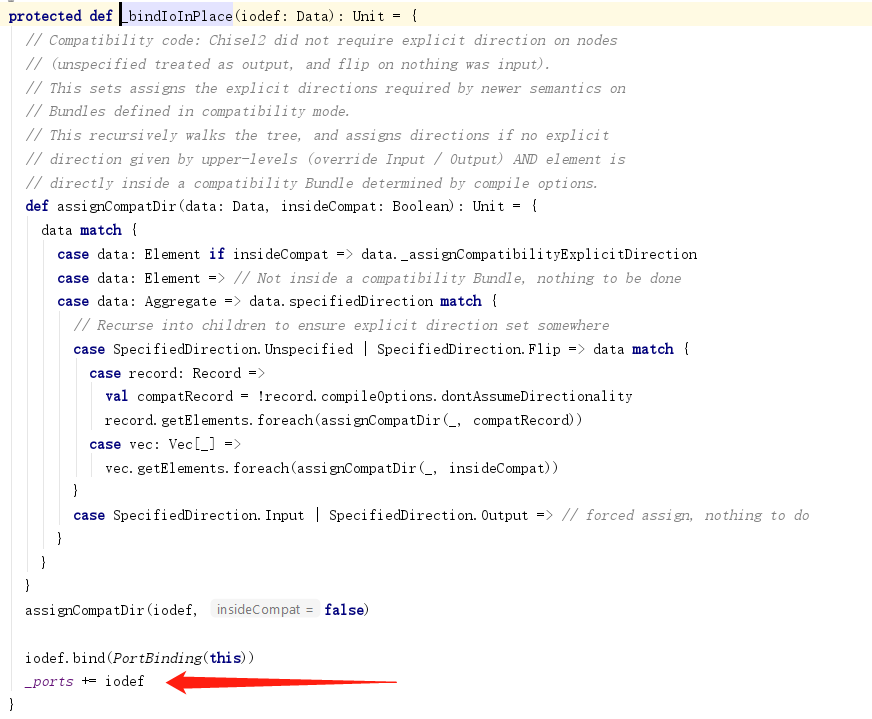
Task: Click the 'Unit' return type of _bindIoInPlace
Action: [x=368, y=16]
